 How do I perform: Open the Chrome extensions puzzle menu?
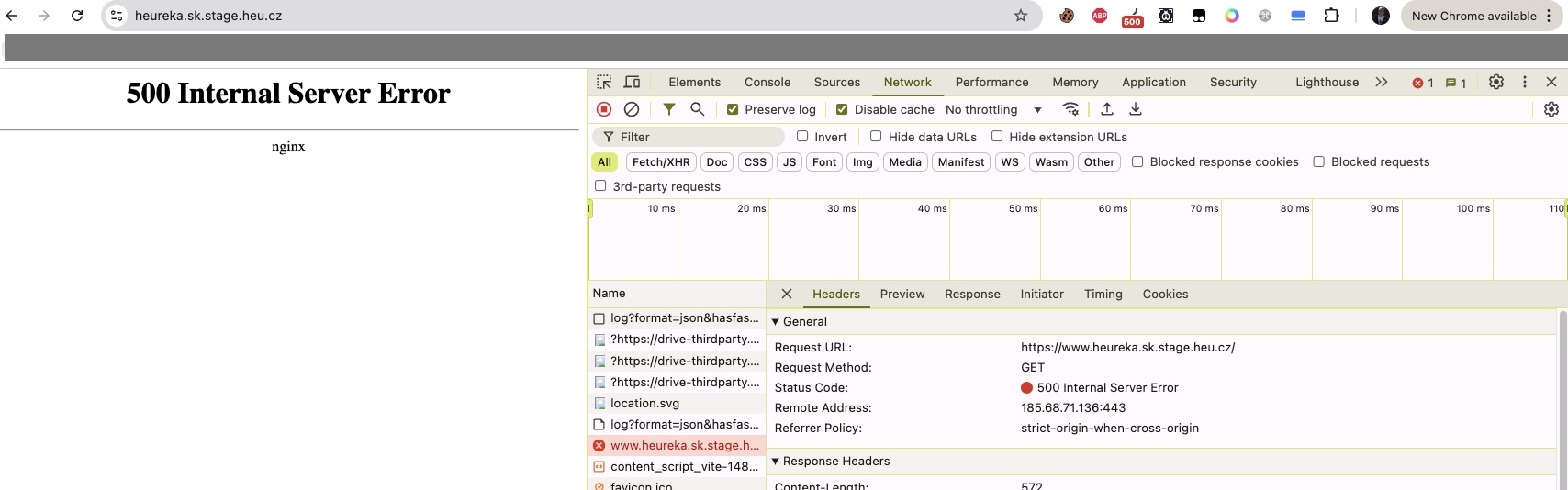click(1331, 16)
